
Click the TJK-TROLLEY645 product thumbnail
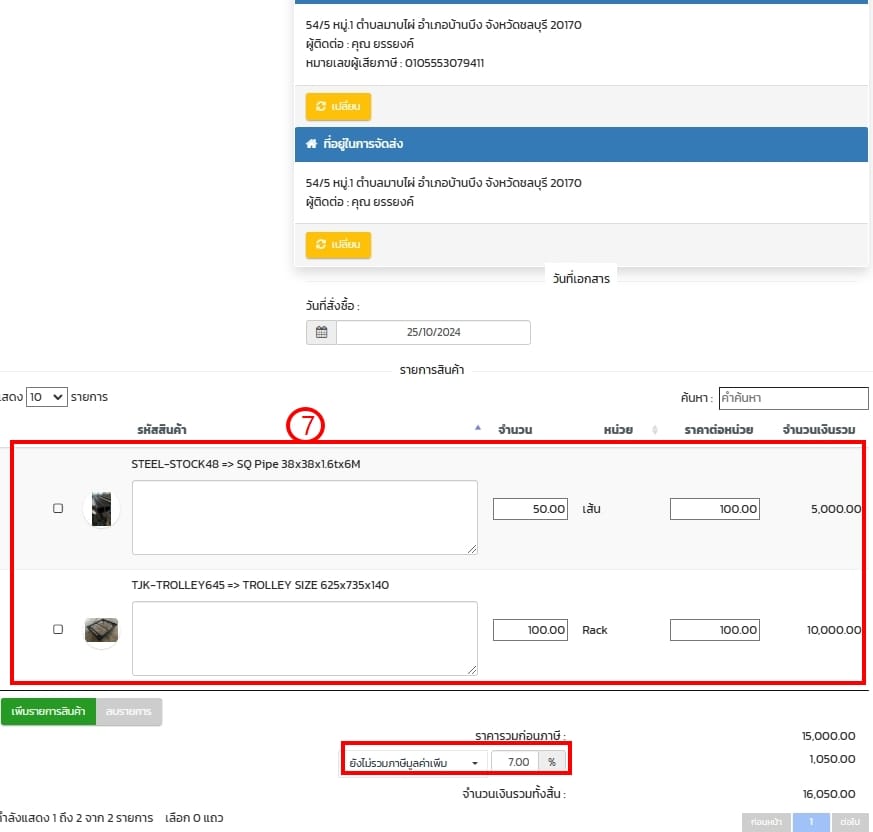(101, 630)
